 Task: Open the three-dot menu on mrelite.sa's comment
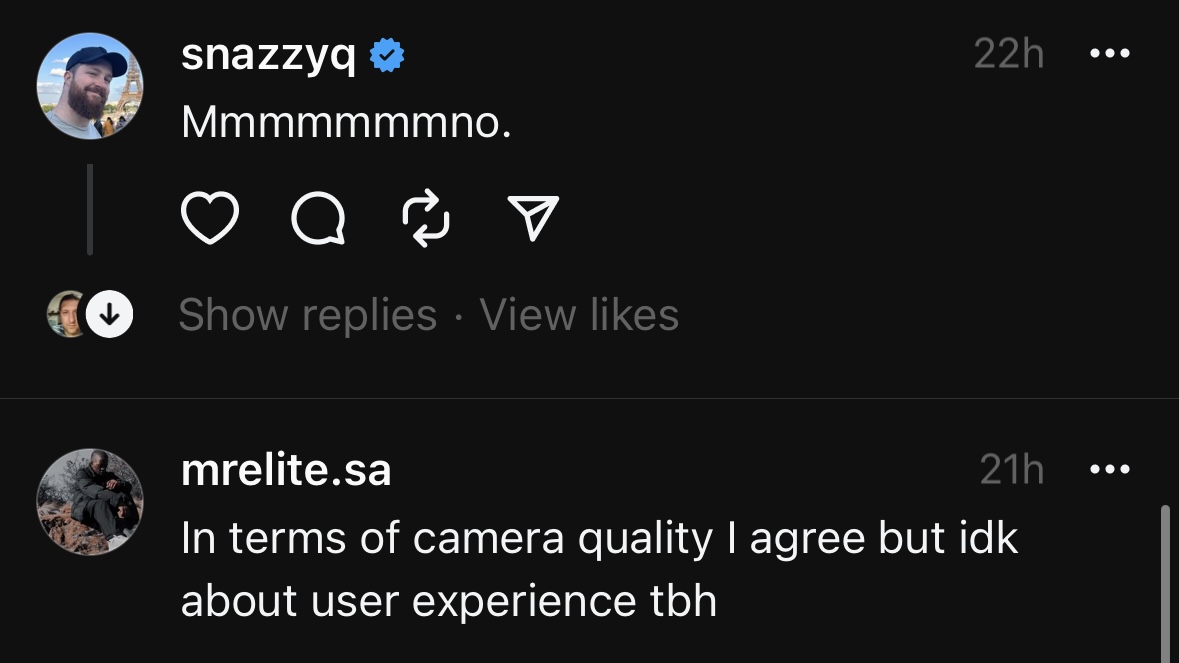click(x=1109, y=469)
